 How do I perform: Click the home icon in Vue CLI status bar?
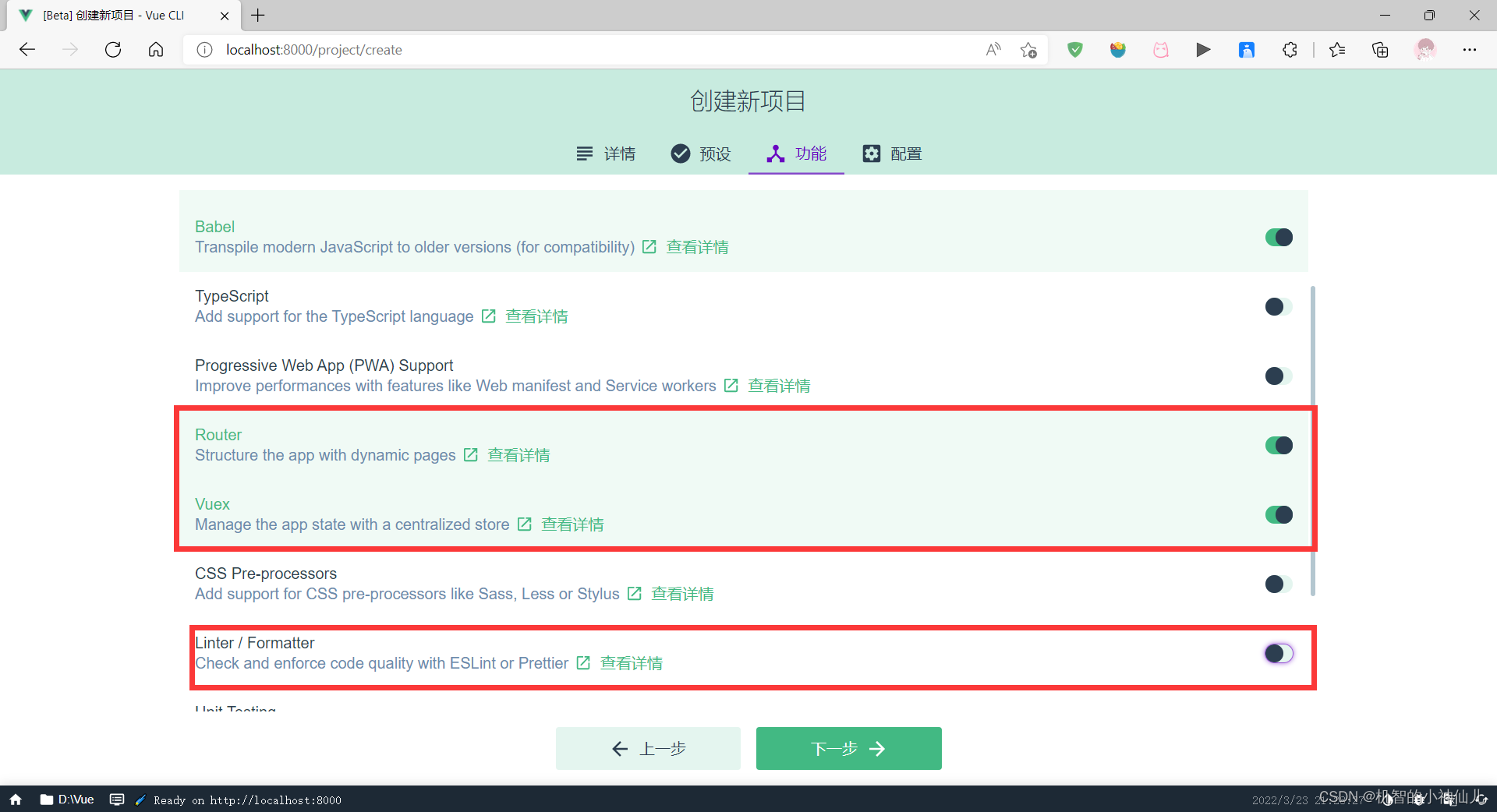tap(16, 800)
